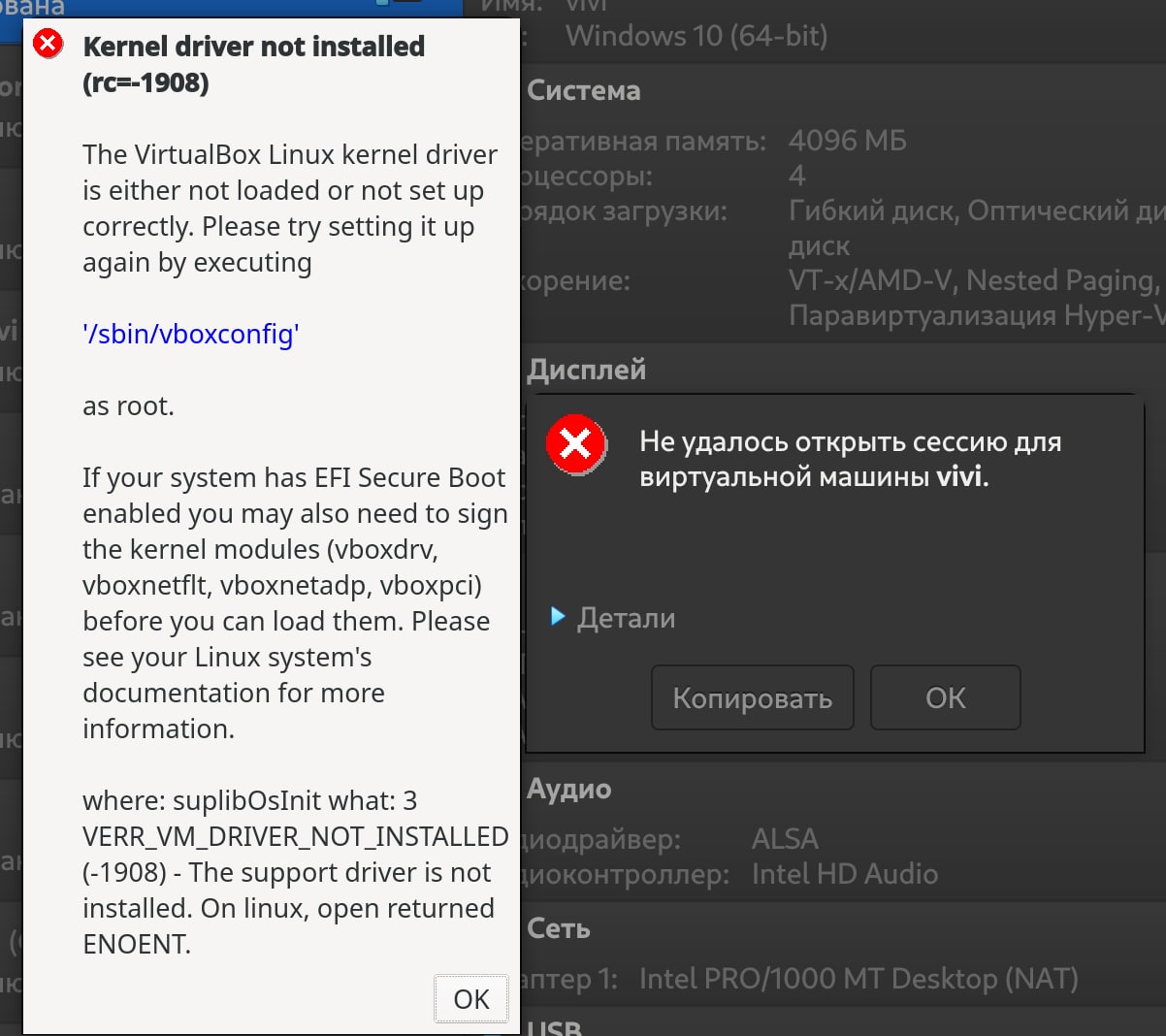Click the ALSA audio driver value

tap(785, 839)
